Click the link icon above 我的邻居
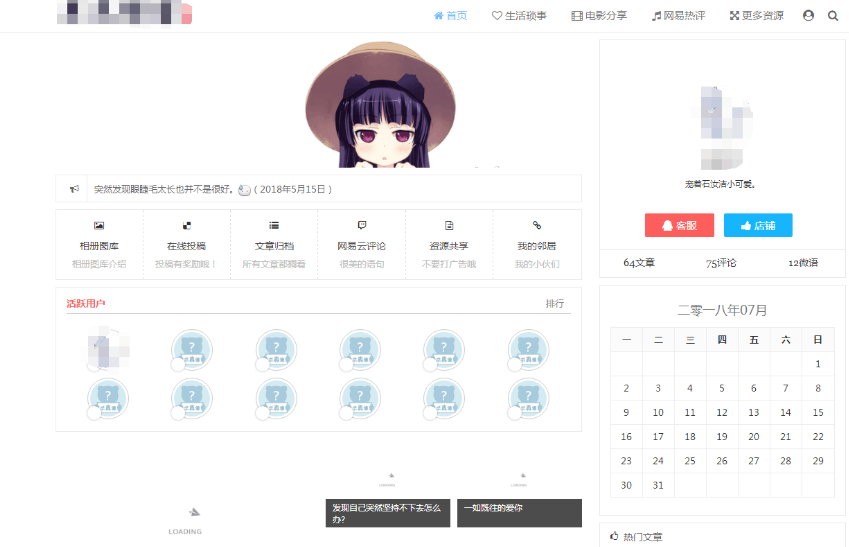849x547 pixels. 537,225
